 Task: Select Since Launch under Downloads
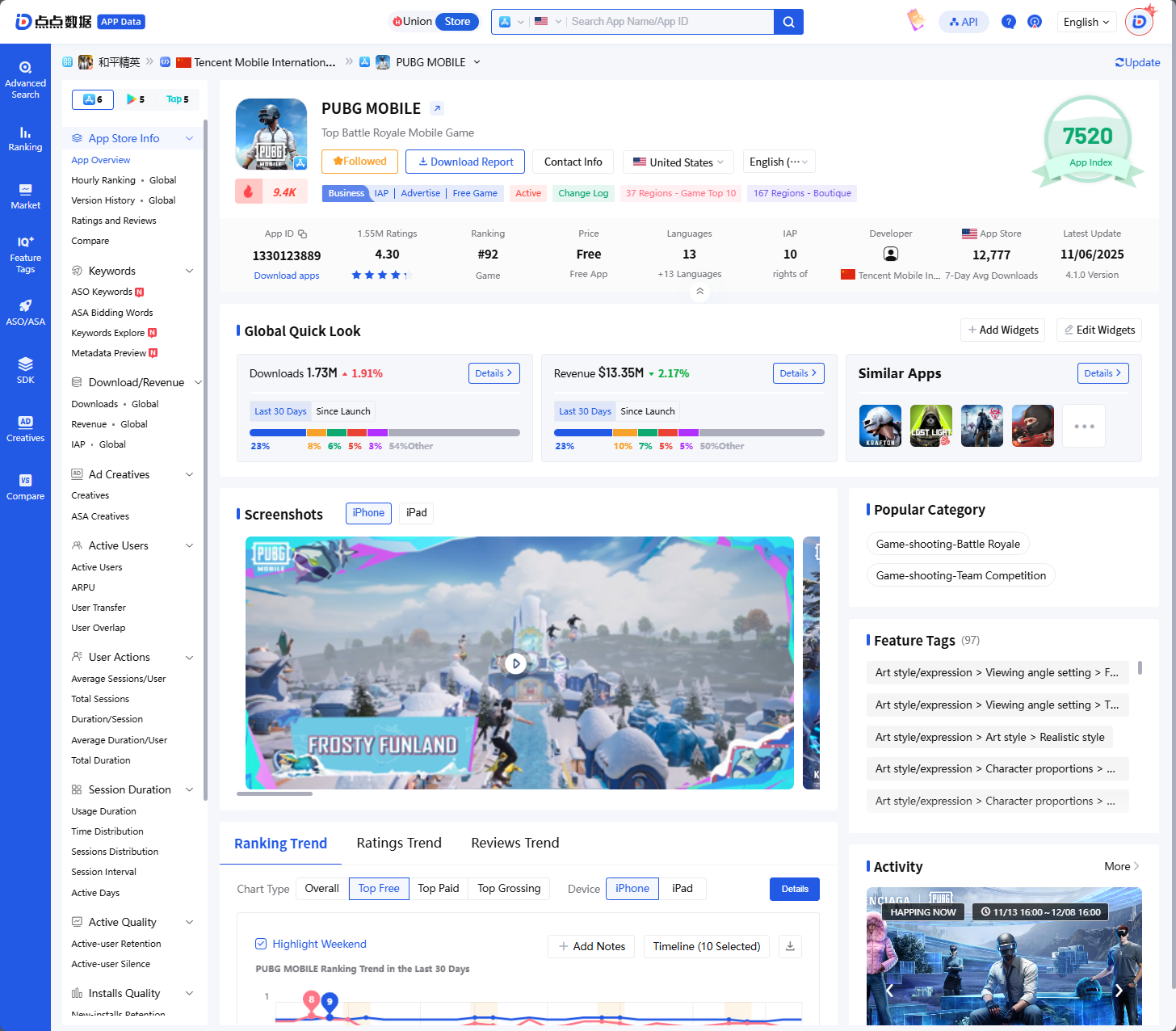(343, 411)
